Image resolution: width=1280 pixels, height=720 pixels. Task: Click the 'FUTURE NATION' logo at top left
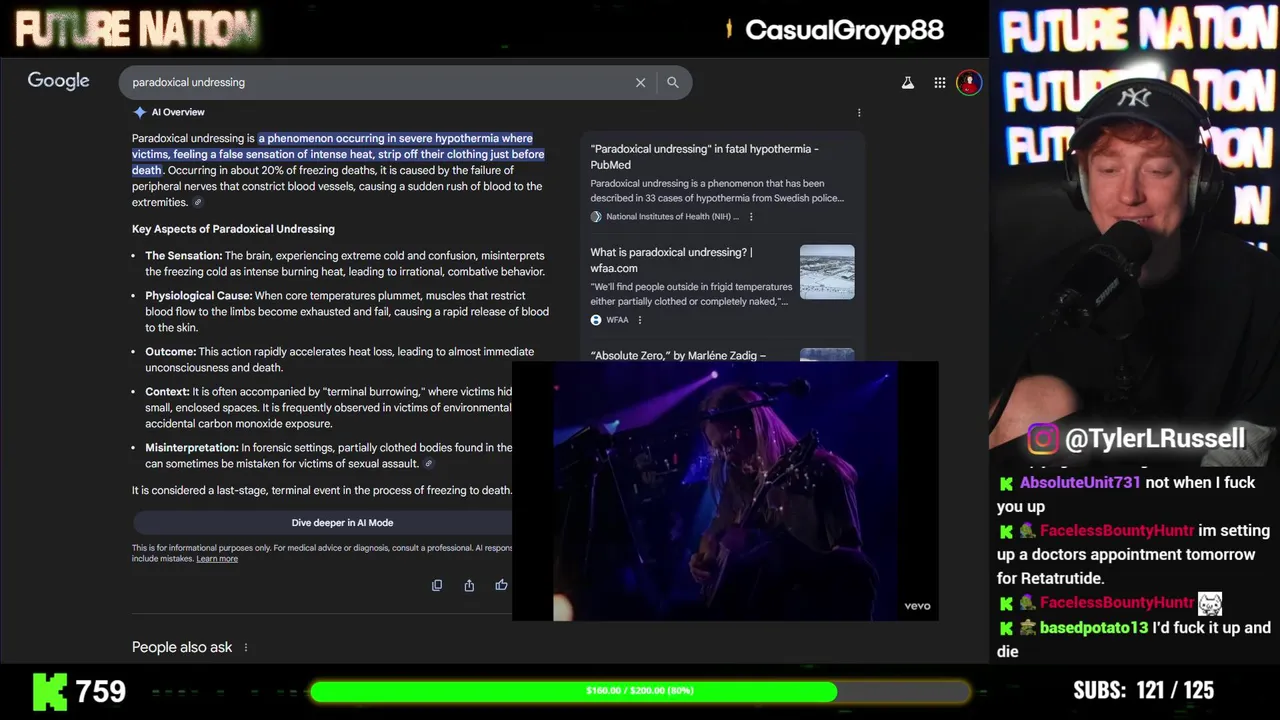click(x=136, y=29)
